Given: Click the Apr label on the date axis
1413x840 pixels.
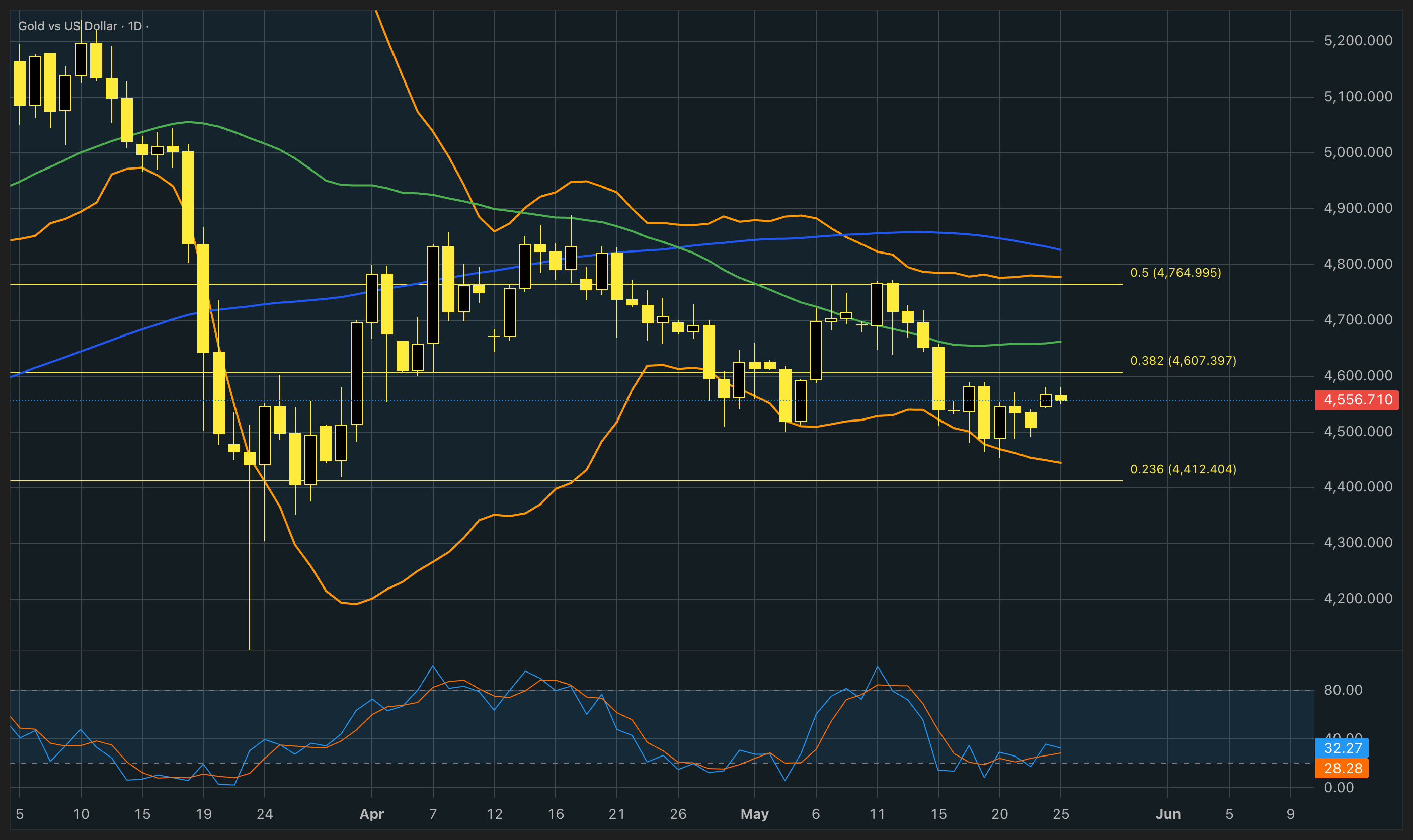Looking at the screenshot, I should click(372, 814).
